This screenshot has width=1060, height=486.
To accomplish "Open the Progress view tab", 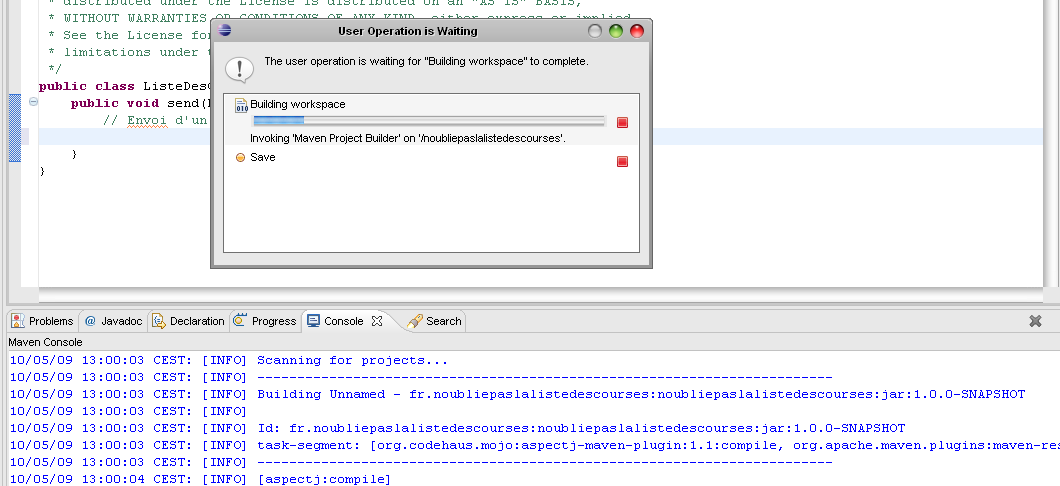I will (265, 321).
